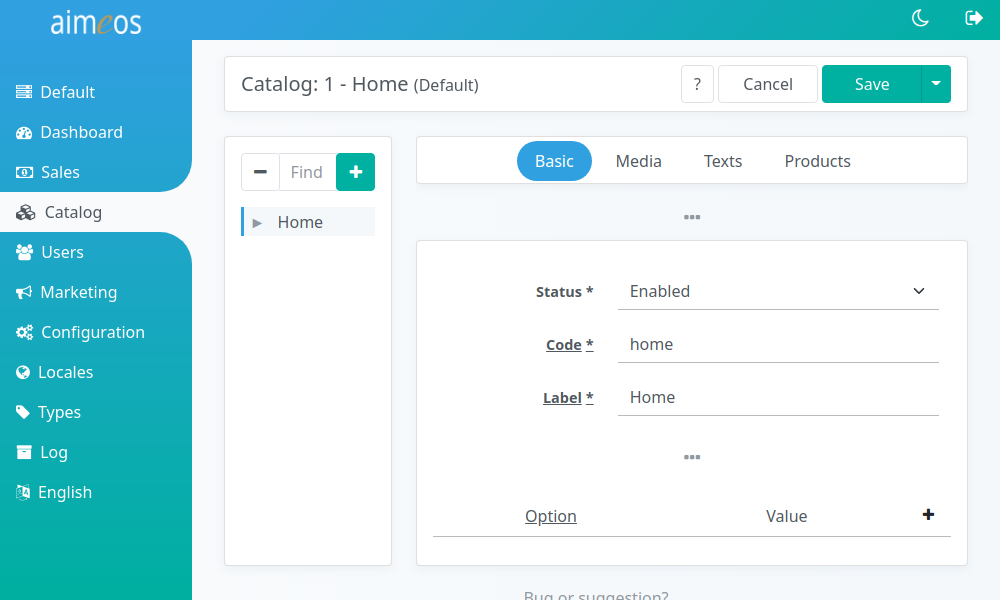Click the Cancel button
This screenshot has width=1000, height=600.
point(768,84)
